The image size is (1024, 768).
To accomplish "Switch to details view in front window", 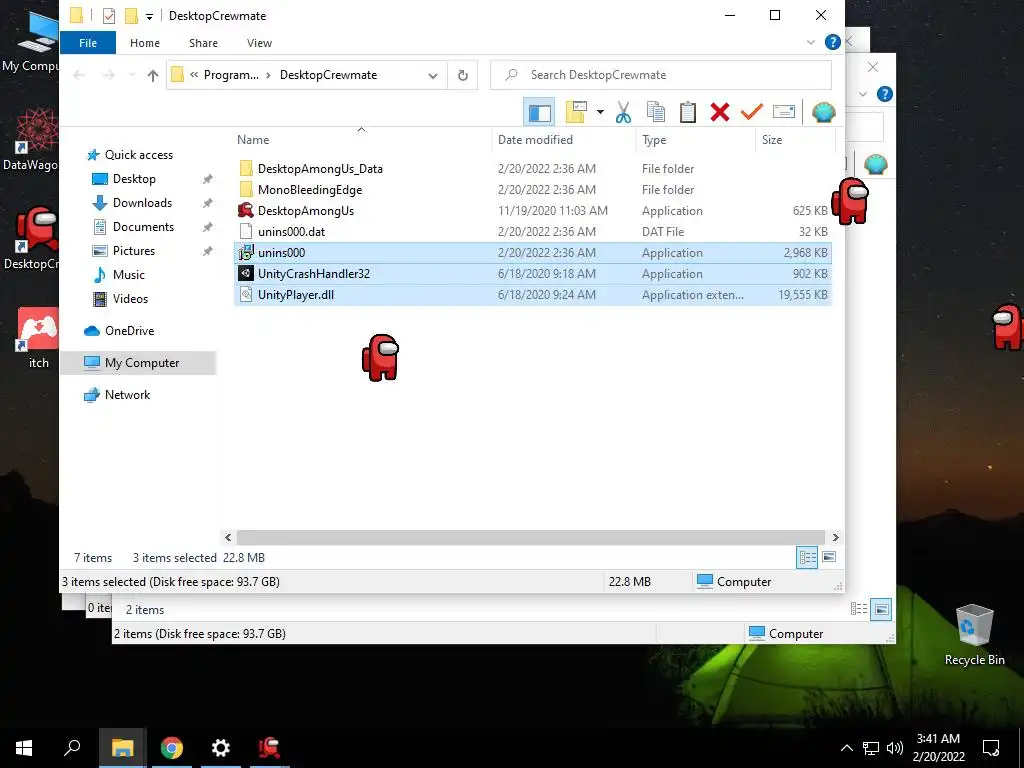I will [x=807, y=558].
